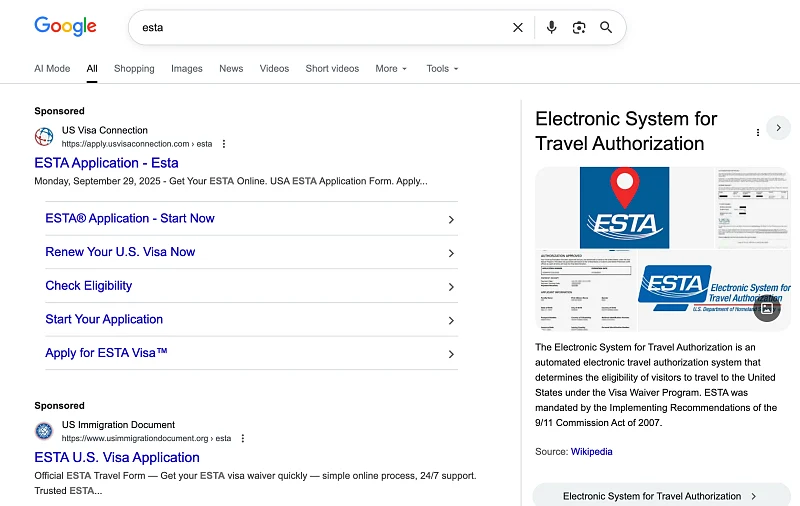Image resolution: width=800 pixels, height=506 pixels.
Task: Switch to the Videos tab
Action: pyautogui.click(x=274, y=68)
